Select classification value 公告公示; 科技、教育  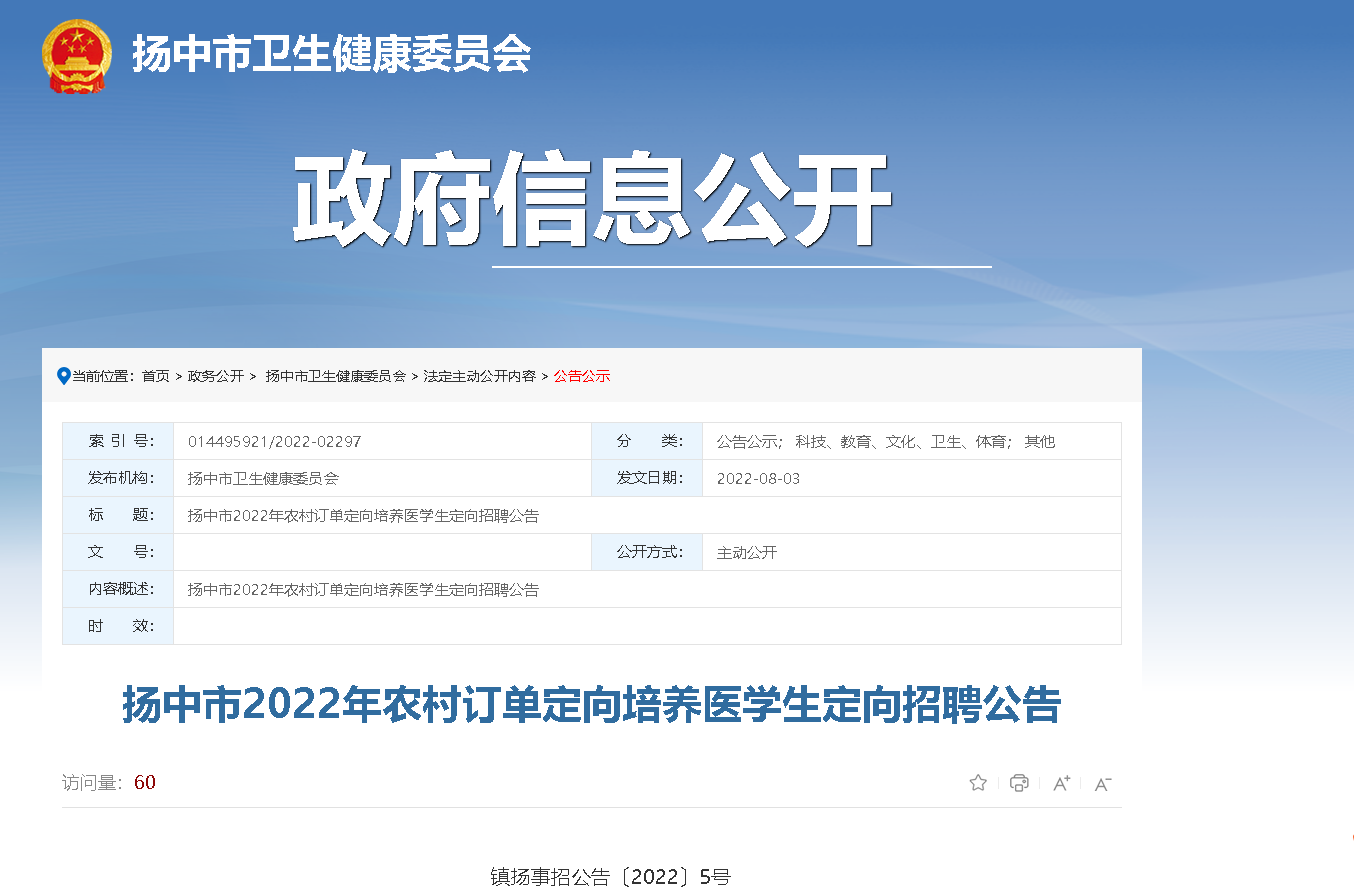[885, 441]
